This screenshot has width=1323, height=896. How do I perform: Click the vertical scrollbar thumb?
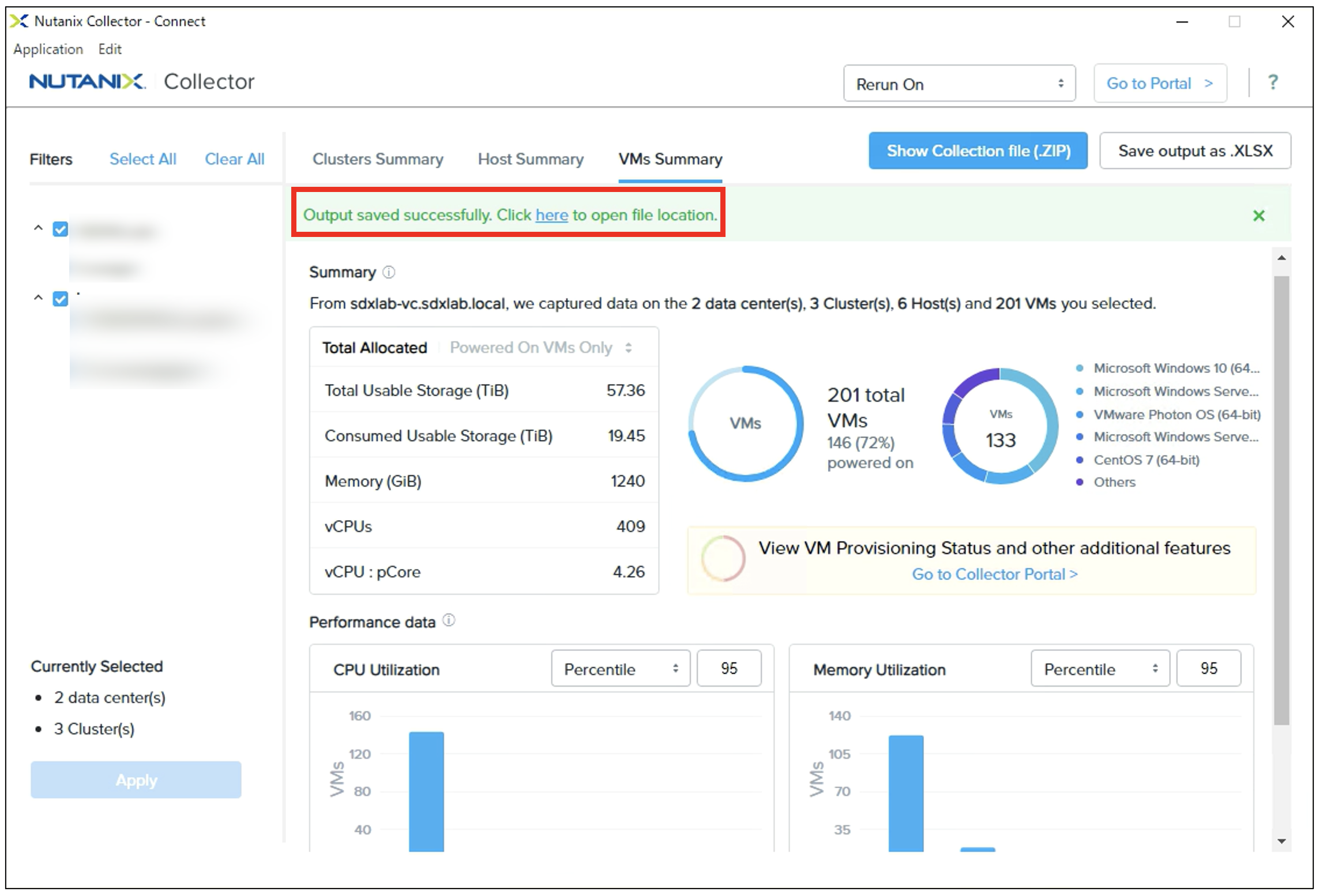[x=1281, y=500]
